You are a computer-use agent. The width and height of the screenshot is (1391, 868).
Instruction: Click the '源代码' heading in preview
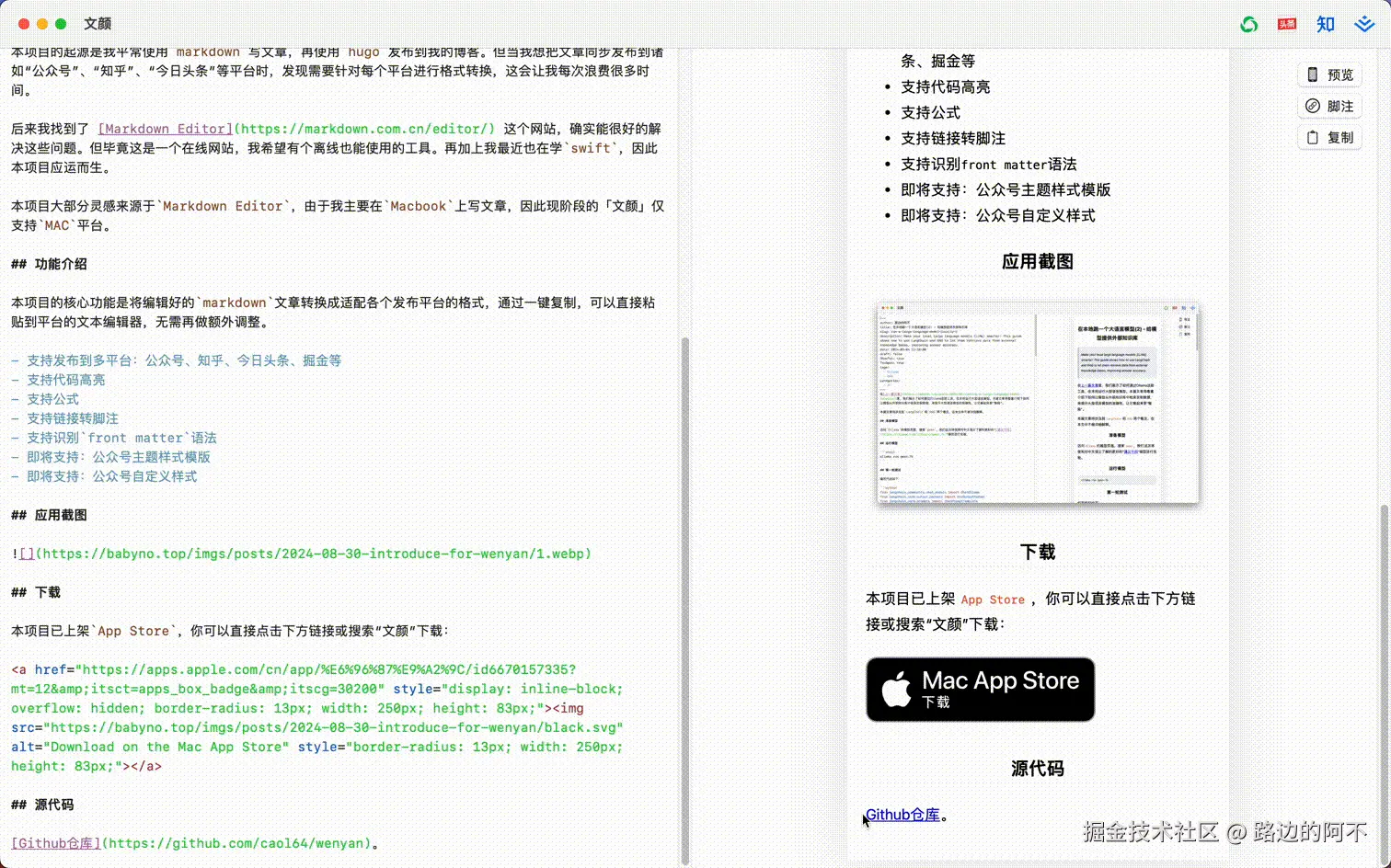(1038, 769)
